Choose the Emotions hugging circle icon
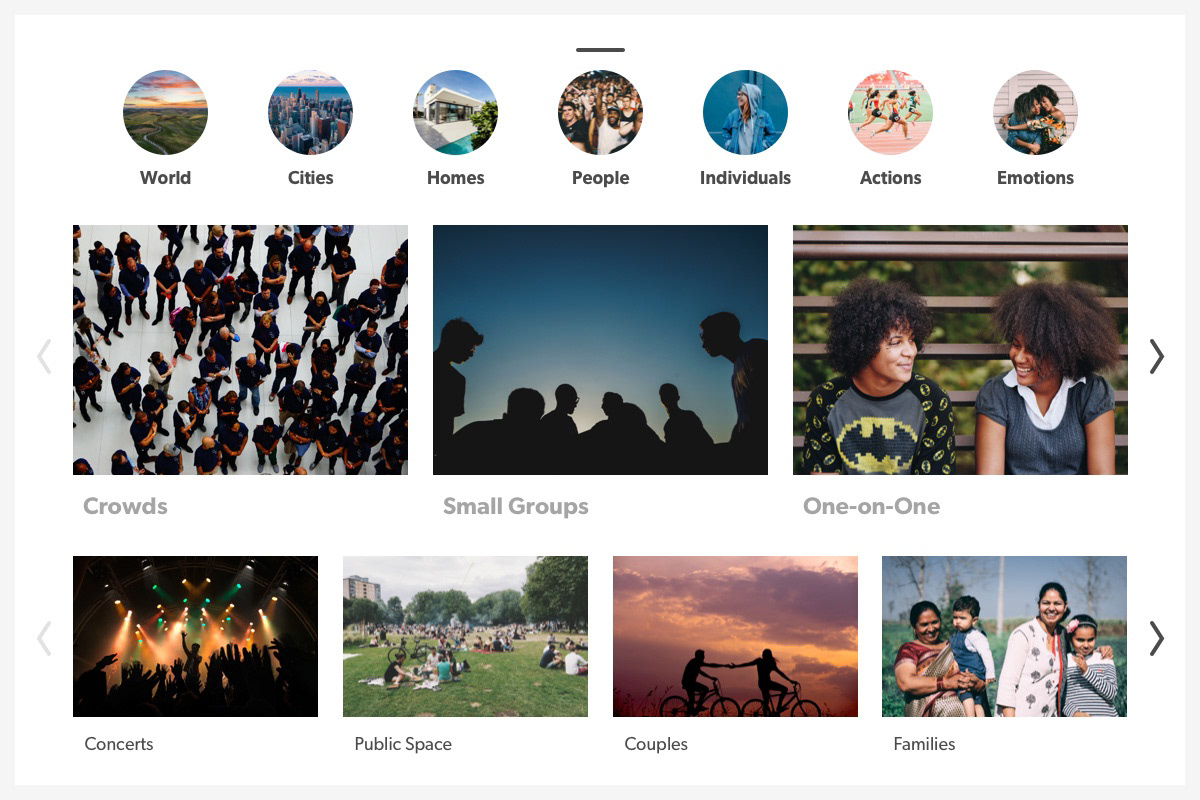Screen dimensions: 1200x800 tap(1035, 112)
